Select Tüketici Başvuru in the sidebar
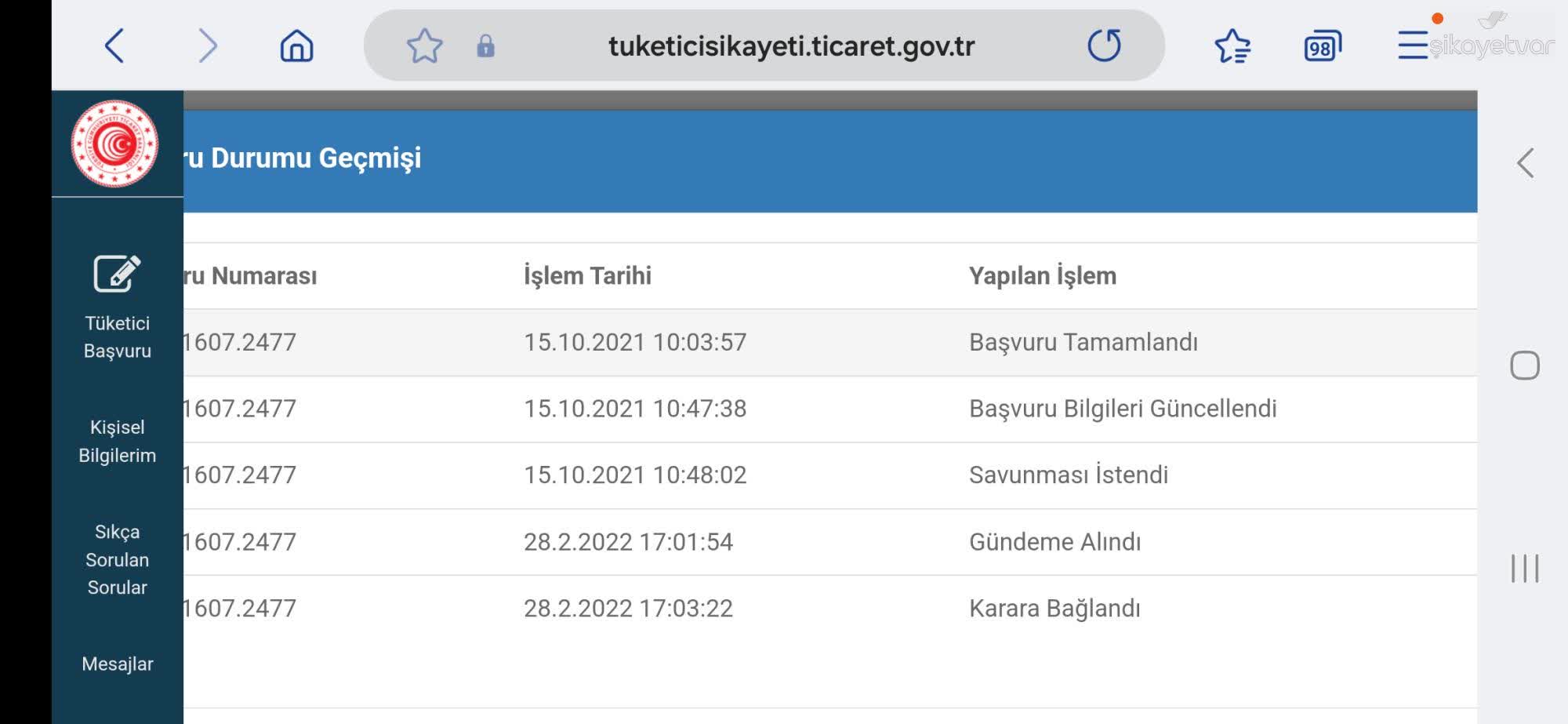 pos(117,337)
